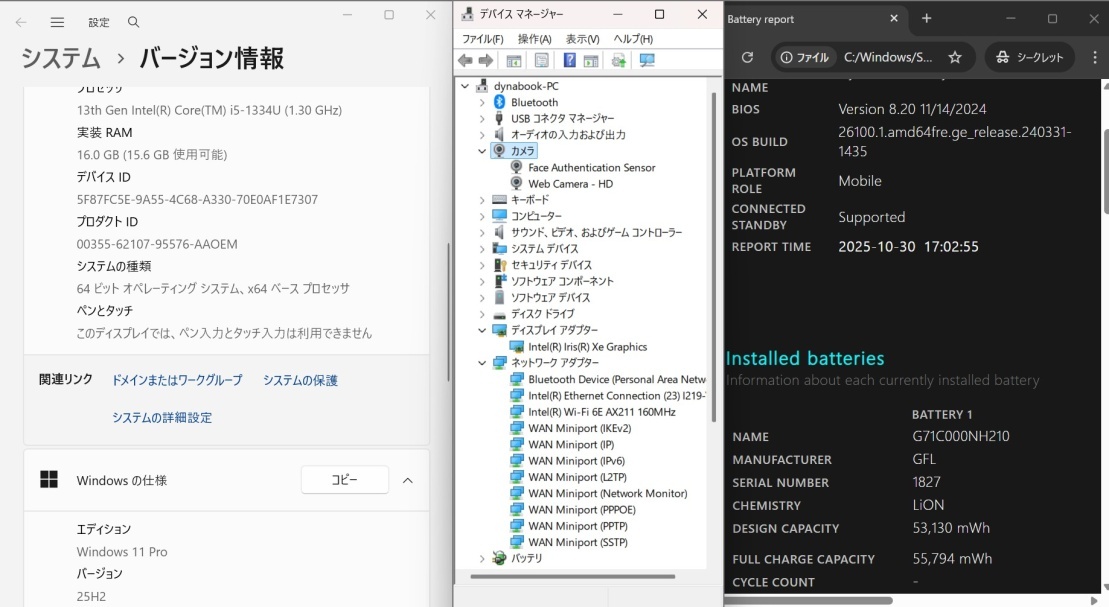Click the コピー button in Windows の仕様

[344, 480]
